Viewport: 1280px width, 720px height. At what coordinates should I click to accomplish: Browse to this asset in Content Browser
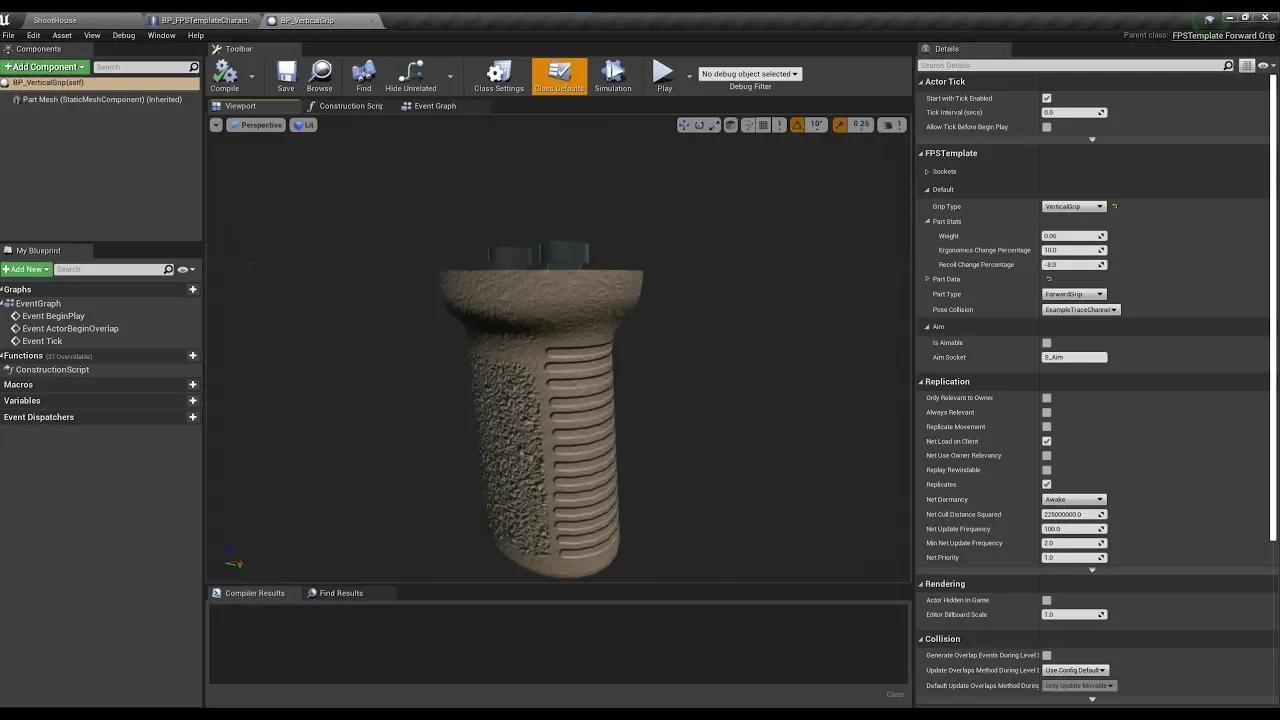(x=320, y=75)
